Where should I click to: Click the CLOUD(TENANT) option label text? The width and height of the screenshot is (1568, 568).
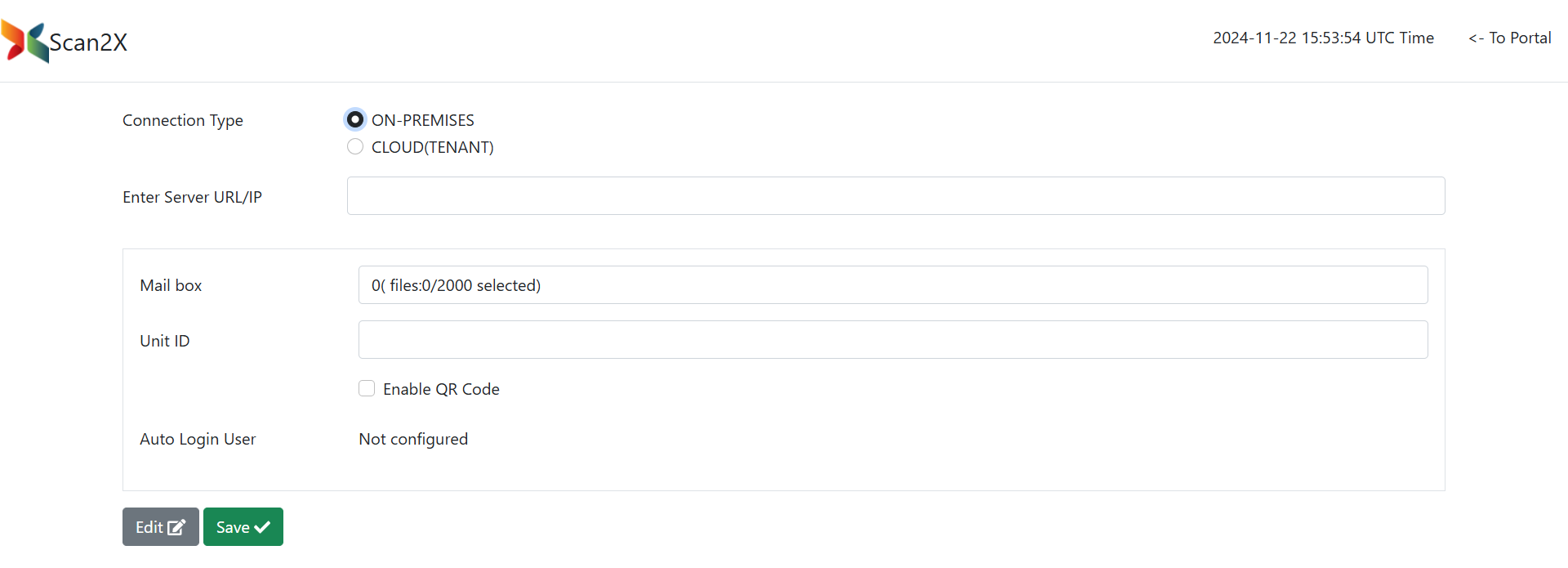[433, 147]
